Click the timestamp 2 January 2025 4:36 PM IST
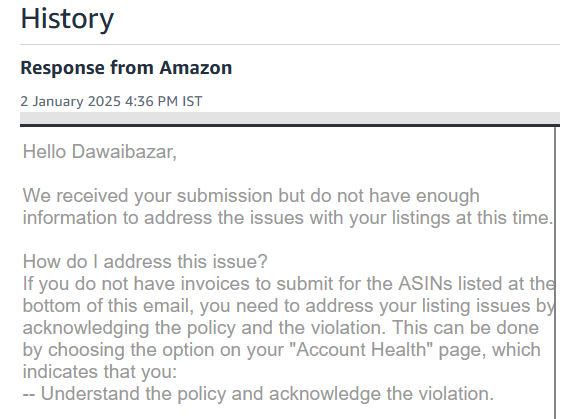Image resolution: width=564 pixels, height=419 pixels. tap(111, 101)
